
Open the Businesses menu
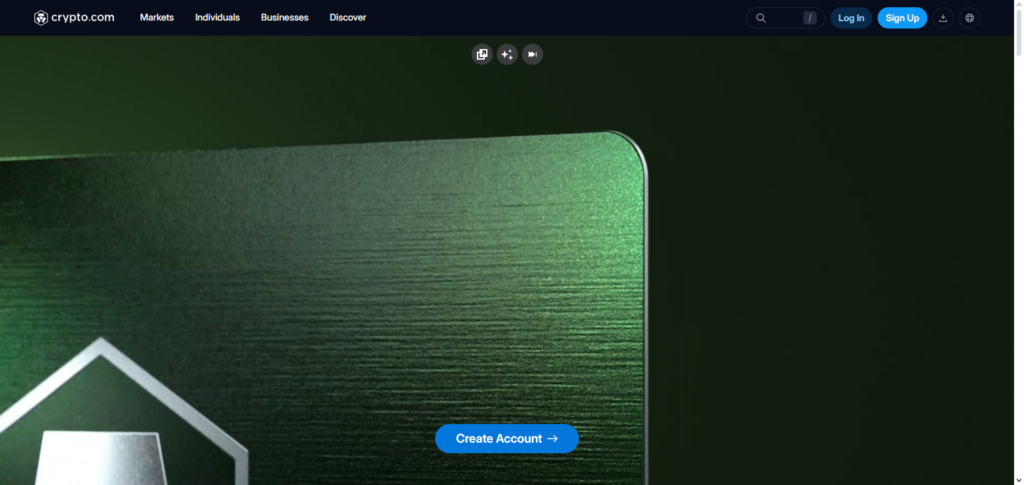[285, 18]
